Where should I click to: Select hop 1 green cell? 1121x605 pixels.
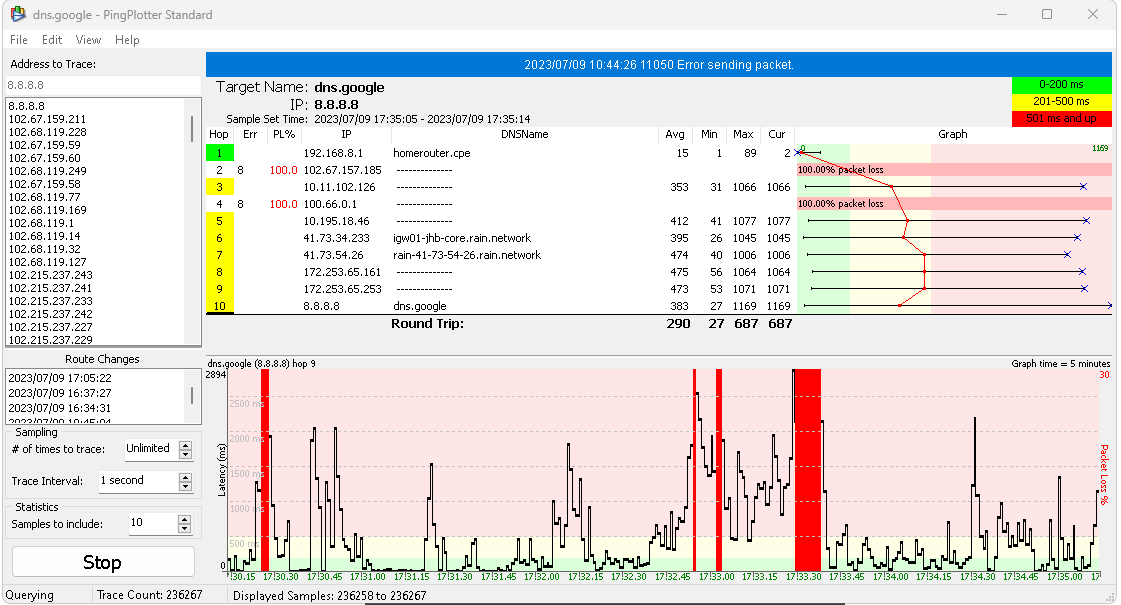coord(219,153)
